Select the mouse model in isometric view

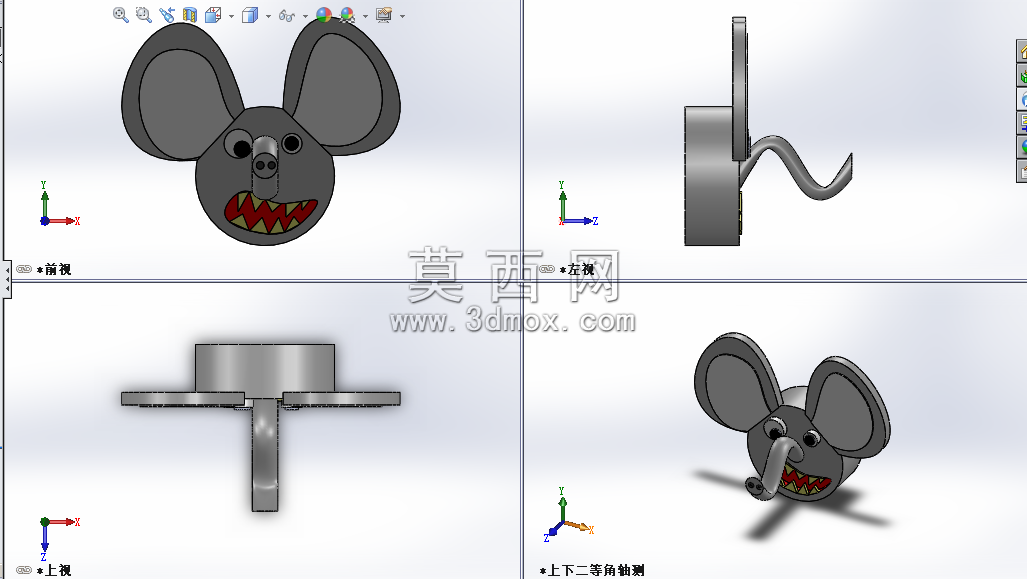793,419
